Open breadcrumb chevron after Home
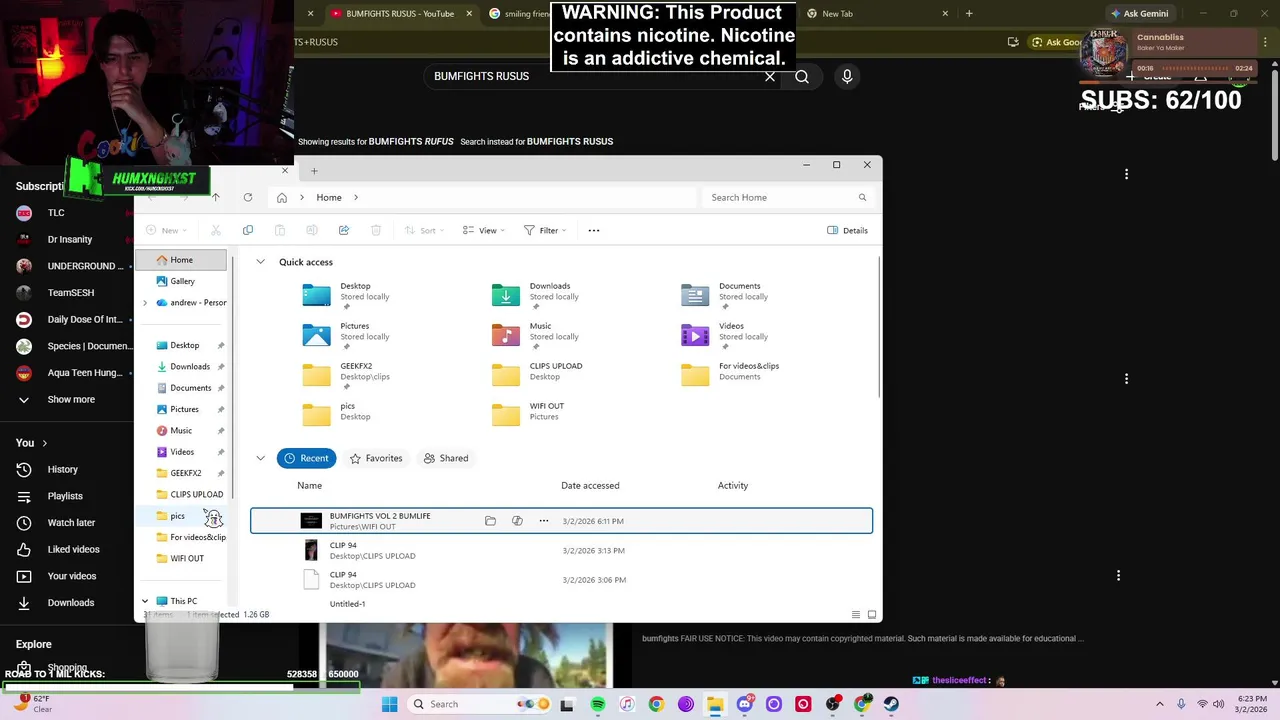Image resolution: width=1280 pixels, height=720 pixels. pyautogui.click(x=355, y=197)
